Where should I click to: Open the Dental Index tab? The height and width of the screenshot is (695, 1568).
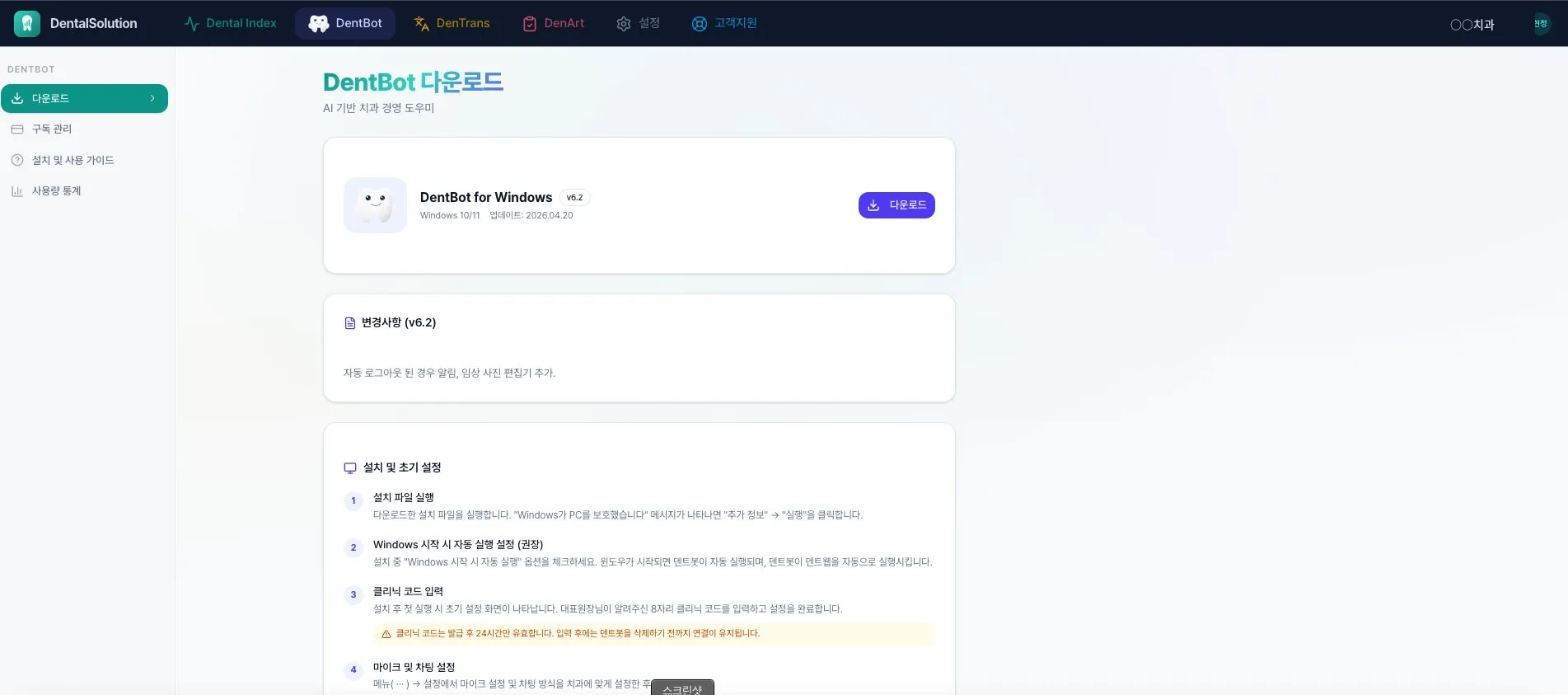230,23
